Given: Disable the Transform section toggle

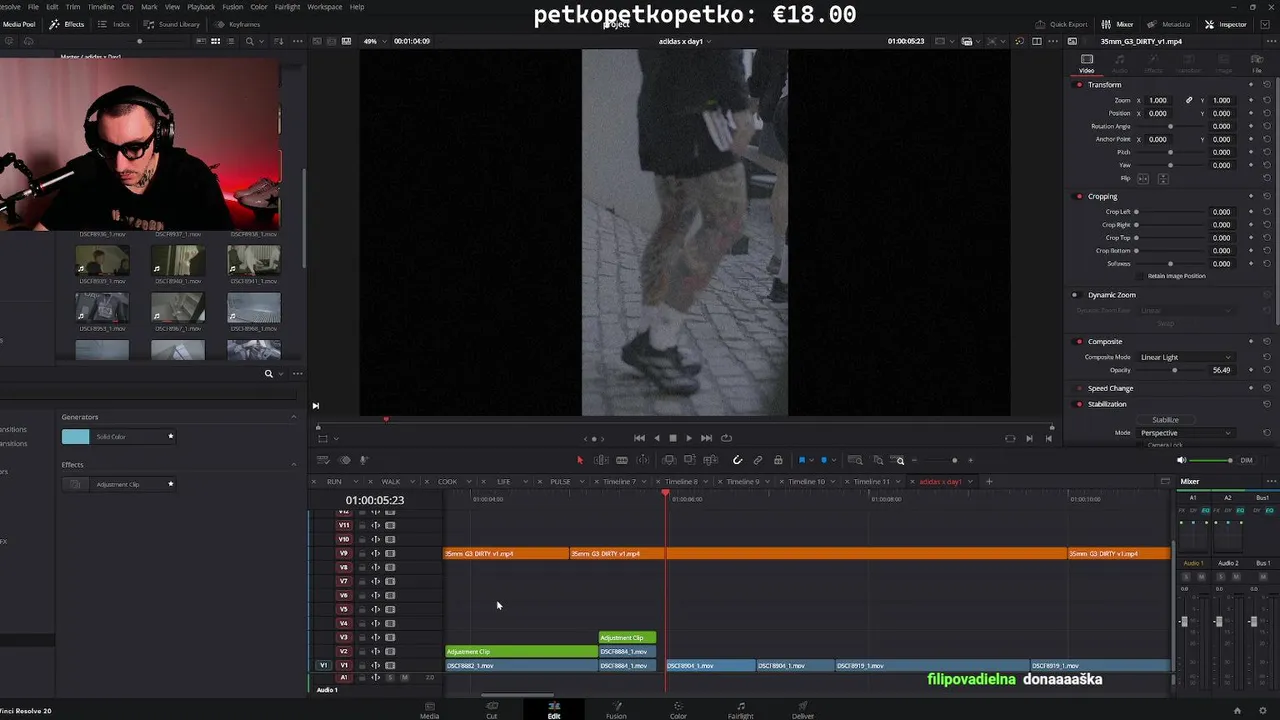Looking at the screenshot, I should [1079, 85].
